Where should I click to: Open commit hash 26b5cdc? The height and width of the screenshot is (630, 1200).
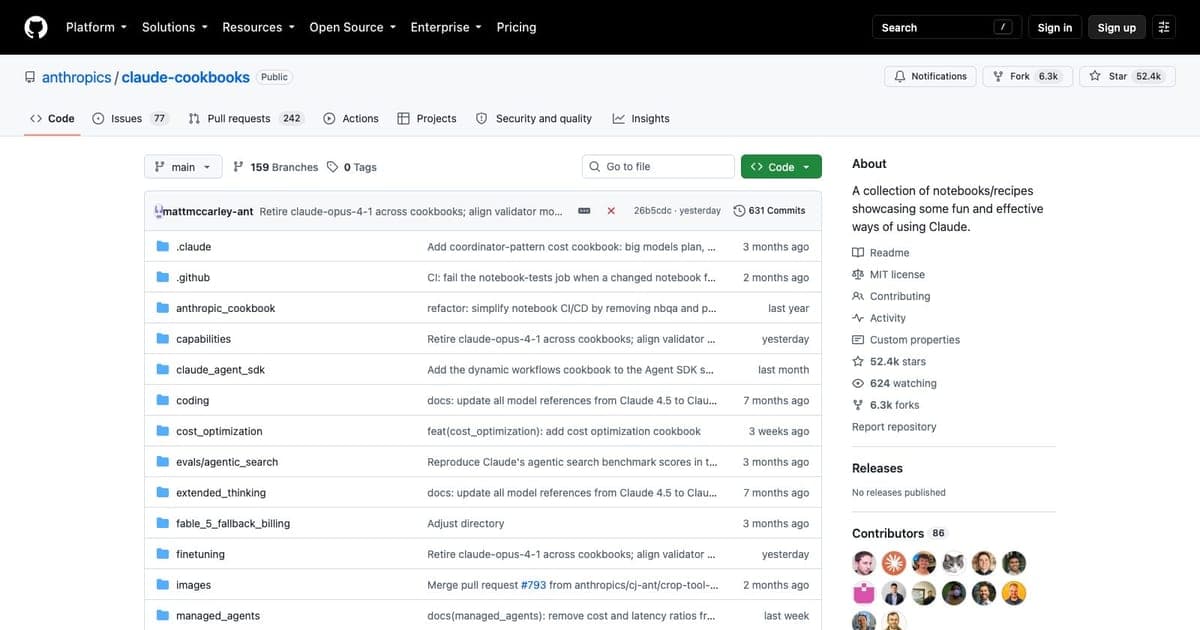pos(653,211)
